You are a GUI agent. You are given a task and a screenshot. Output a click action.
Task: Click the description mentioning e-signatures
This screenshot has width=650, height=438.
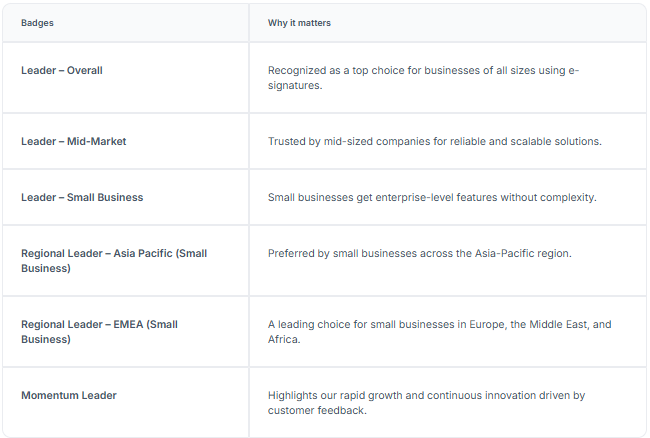tap(423, 78)
